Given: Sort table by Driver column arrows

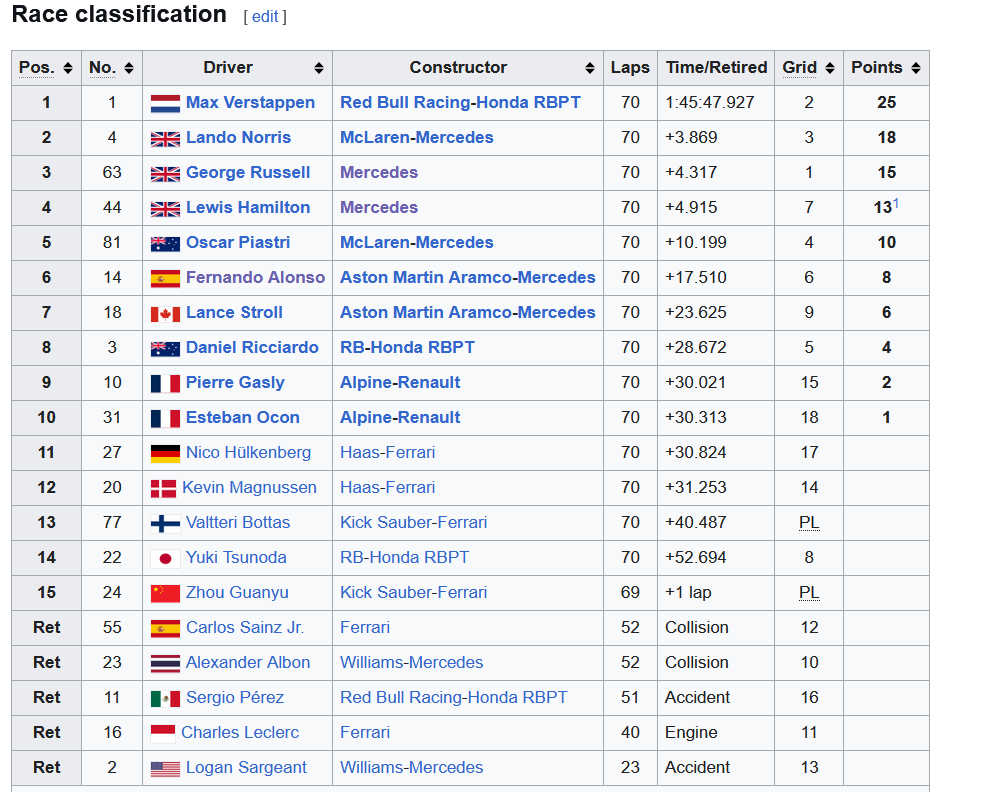Looking at the screenshot, I should 319,68.
